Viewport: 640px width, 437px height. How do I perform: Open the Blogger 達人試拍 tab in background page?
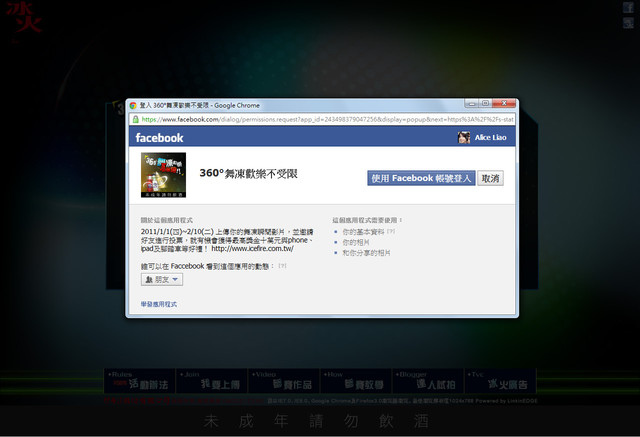tap(427, 381)
